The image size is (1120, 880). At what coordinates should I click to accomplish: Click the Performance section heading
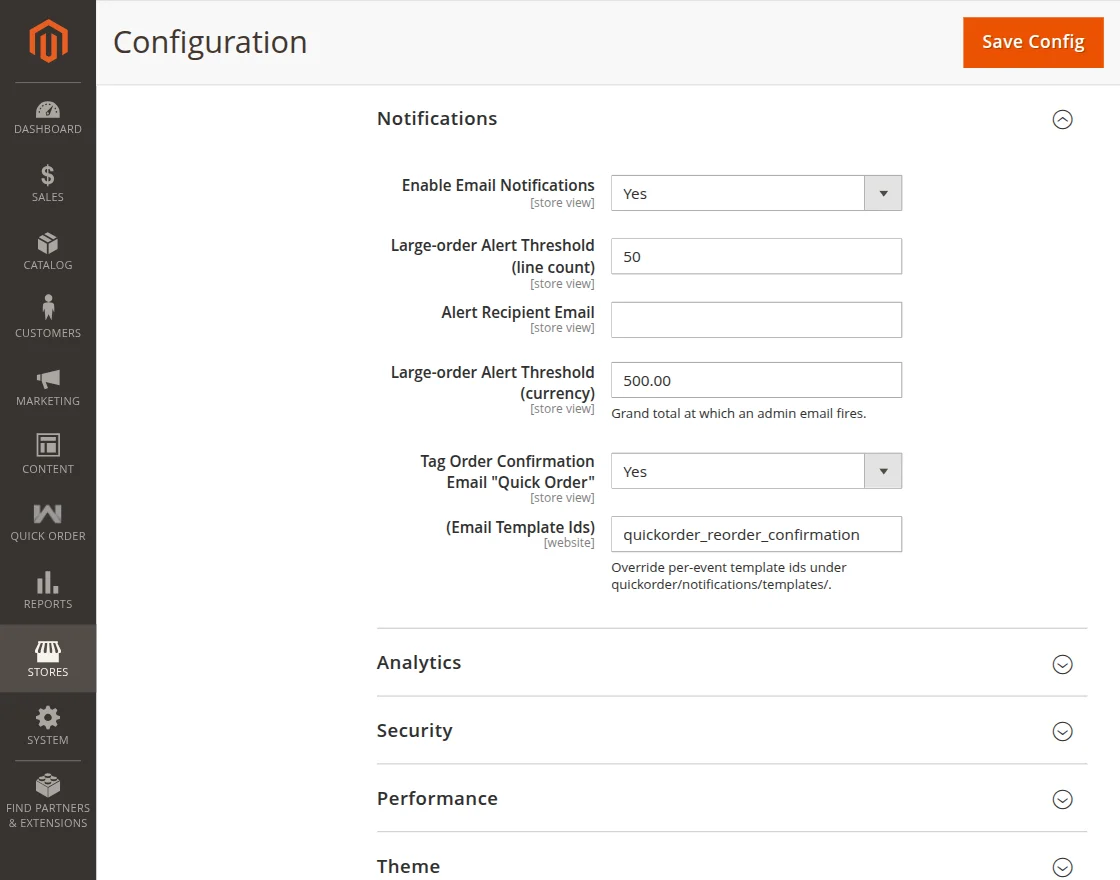click(437, 799)
